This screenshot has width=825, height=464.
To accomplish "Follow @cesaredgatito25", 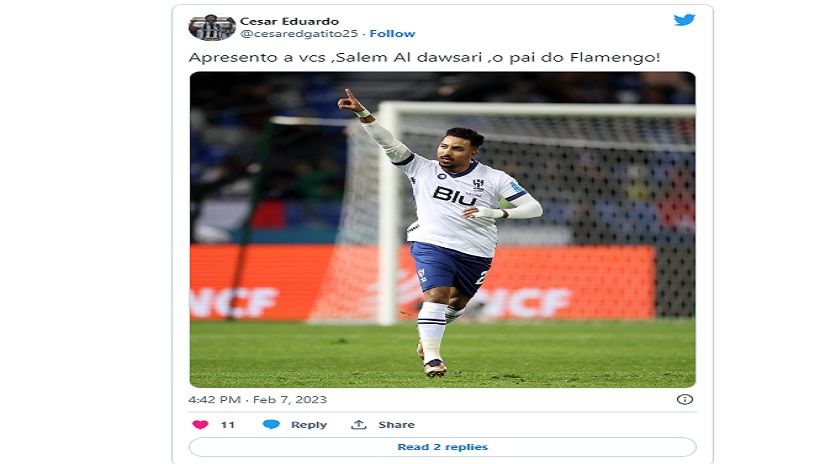I will (x=392, y=34).
